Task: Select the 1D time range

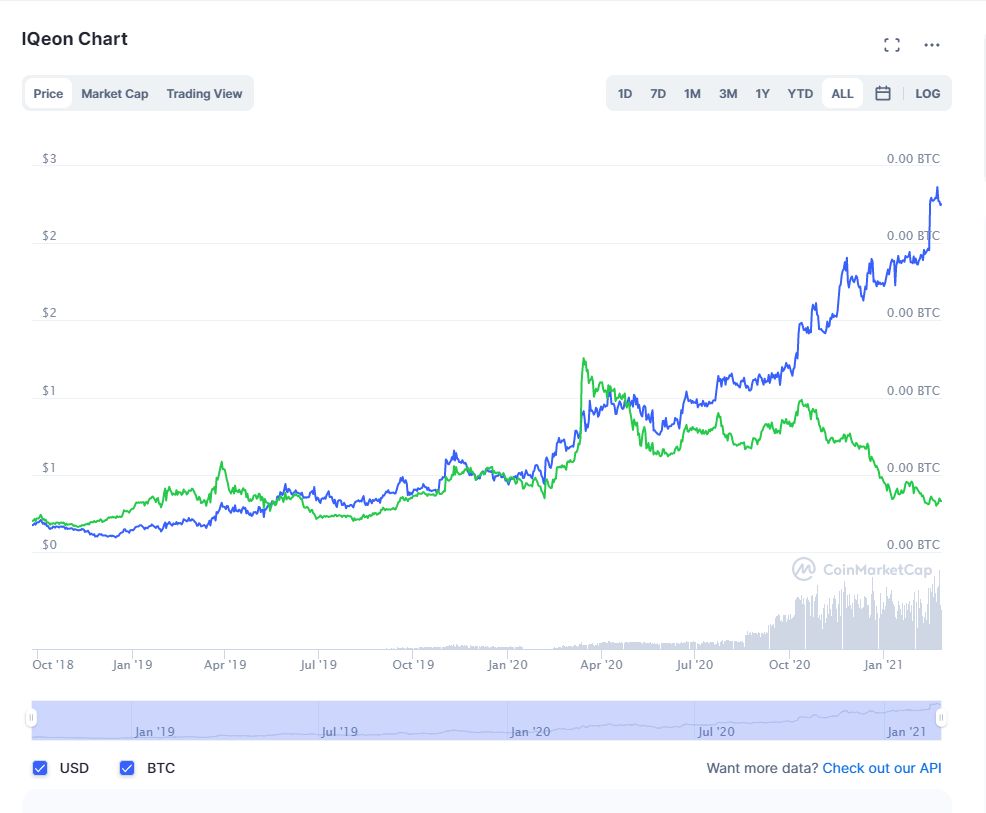Action: 625,93
